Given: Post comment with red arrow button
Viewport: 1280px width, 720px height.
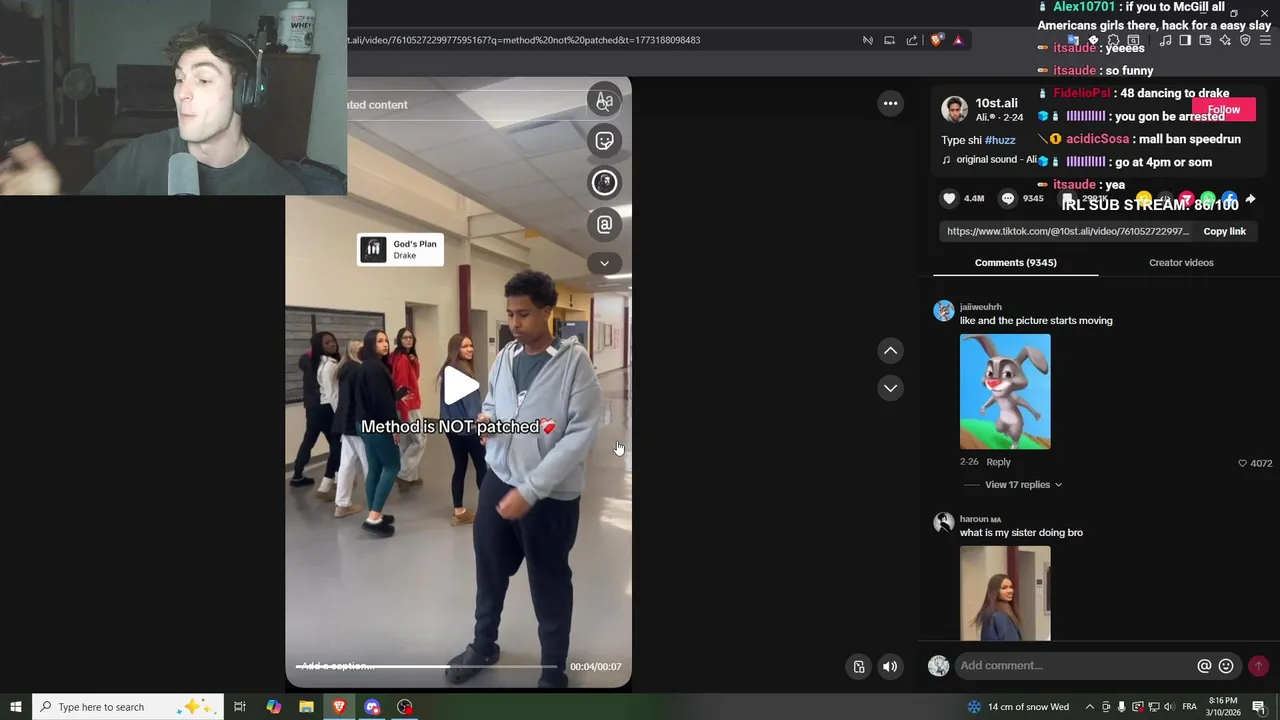Looking at the screenshot, I should (1258, 666).
